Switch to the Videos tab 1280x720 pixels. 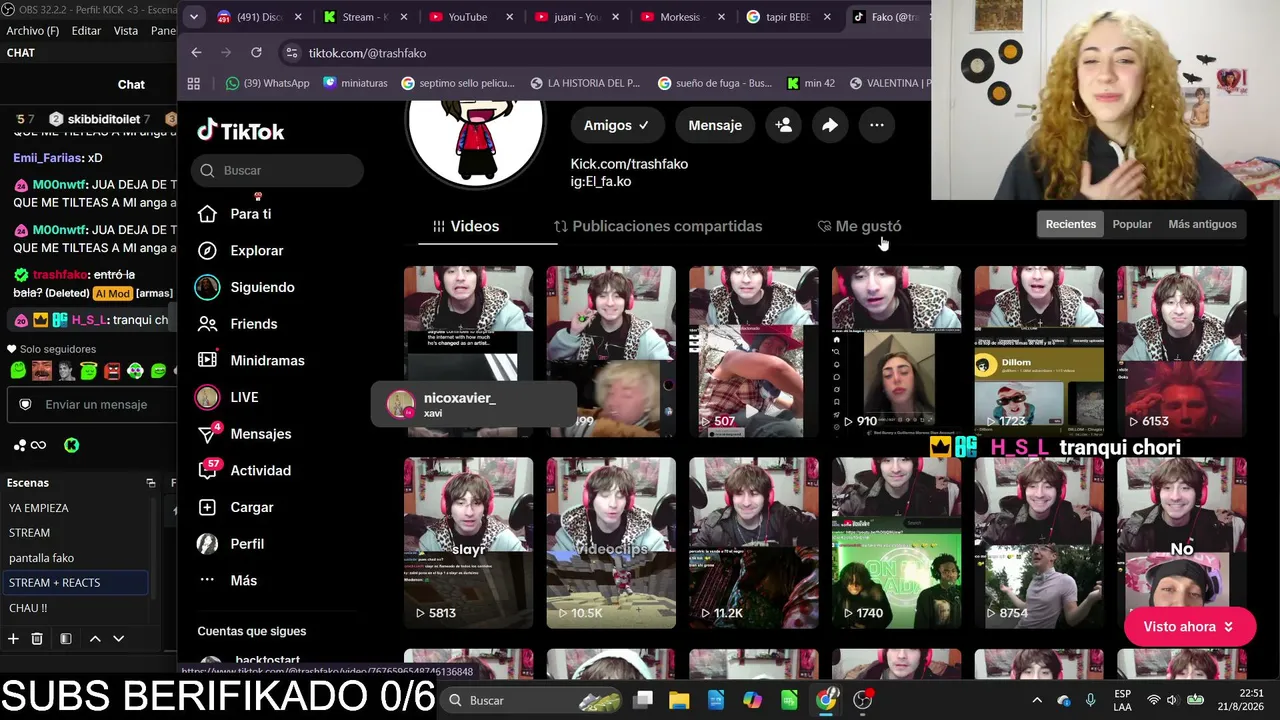[466, 226]
